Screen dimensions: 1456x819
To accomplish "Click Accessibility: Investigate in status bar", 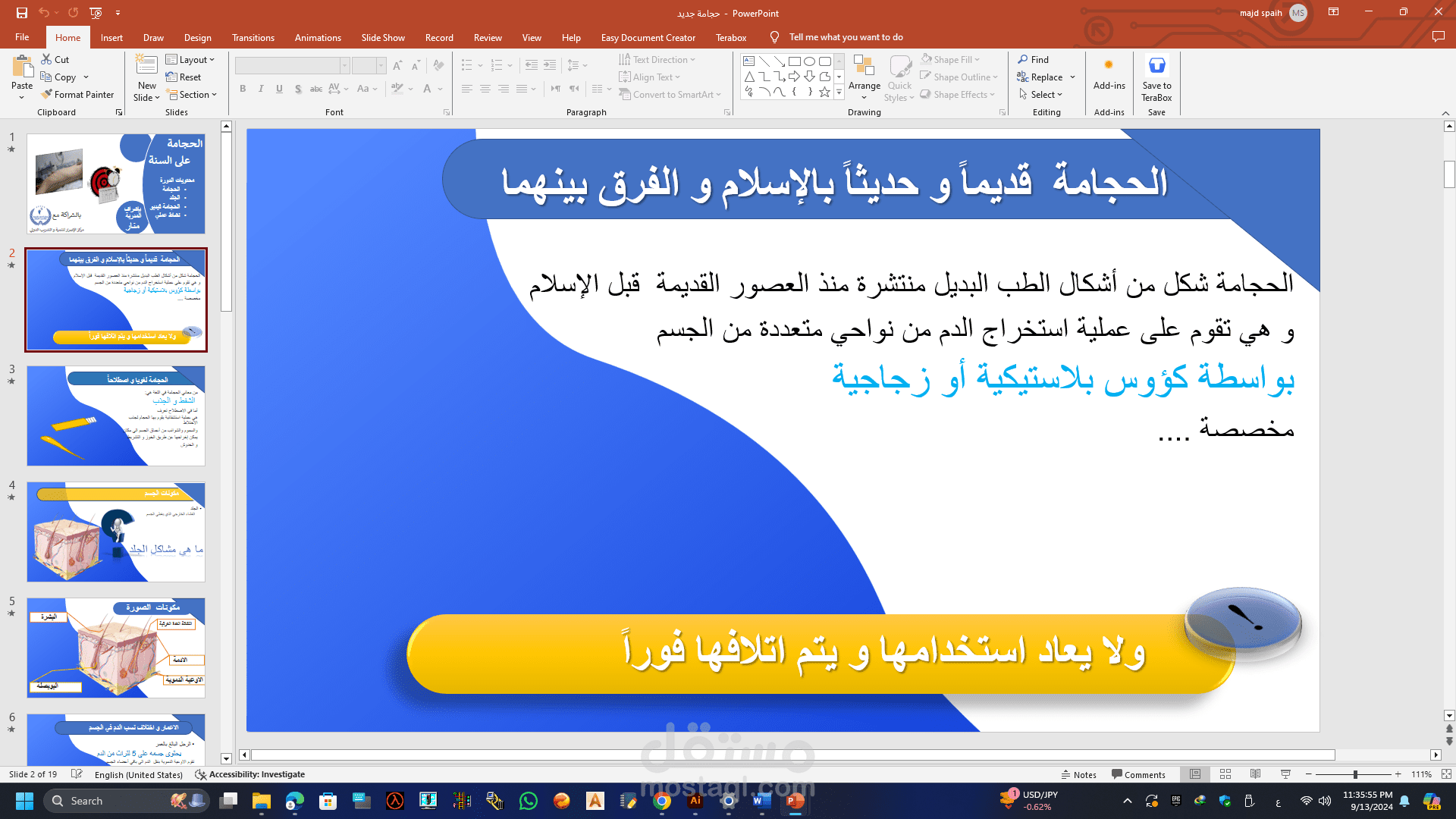I will click(250, 774).
